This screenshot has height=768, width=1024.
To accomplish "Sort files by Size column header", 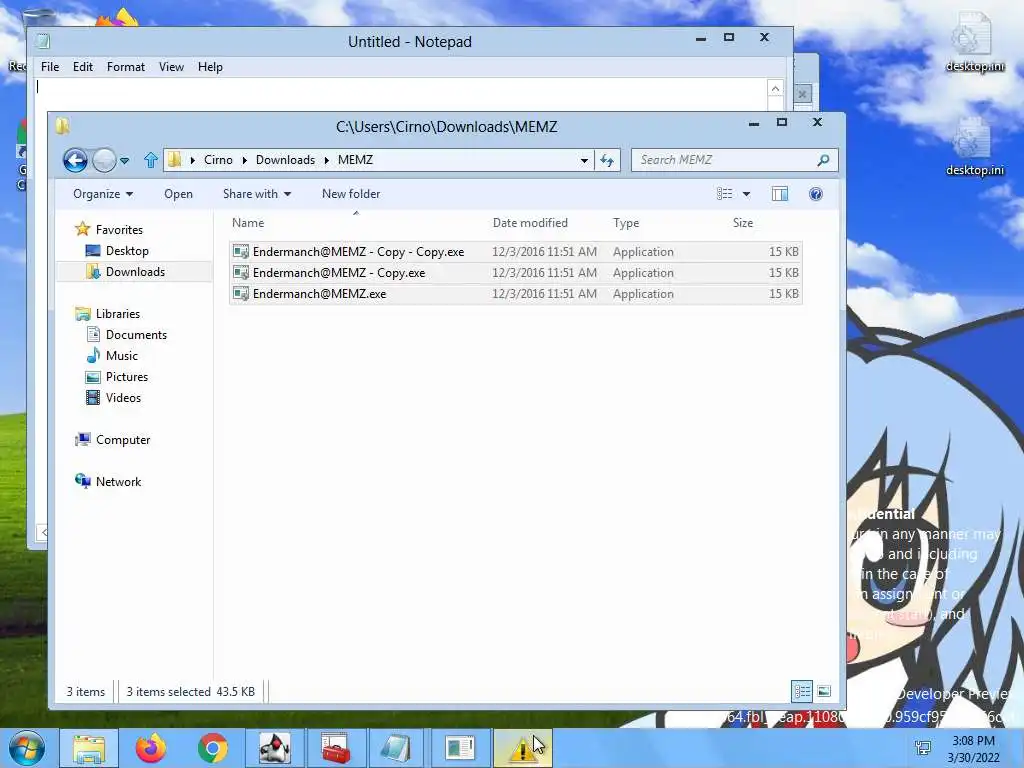I will 743,223.
